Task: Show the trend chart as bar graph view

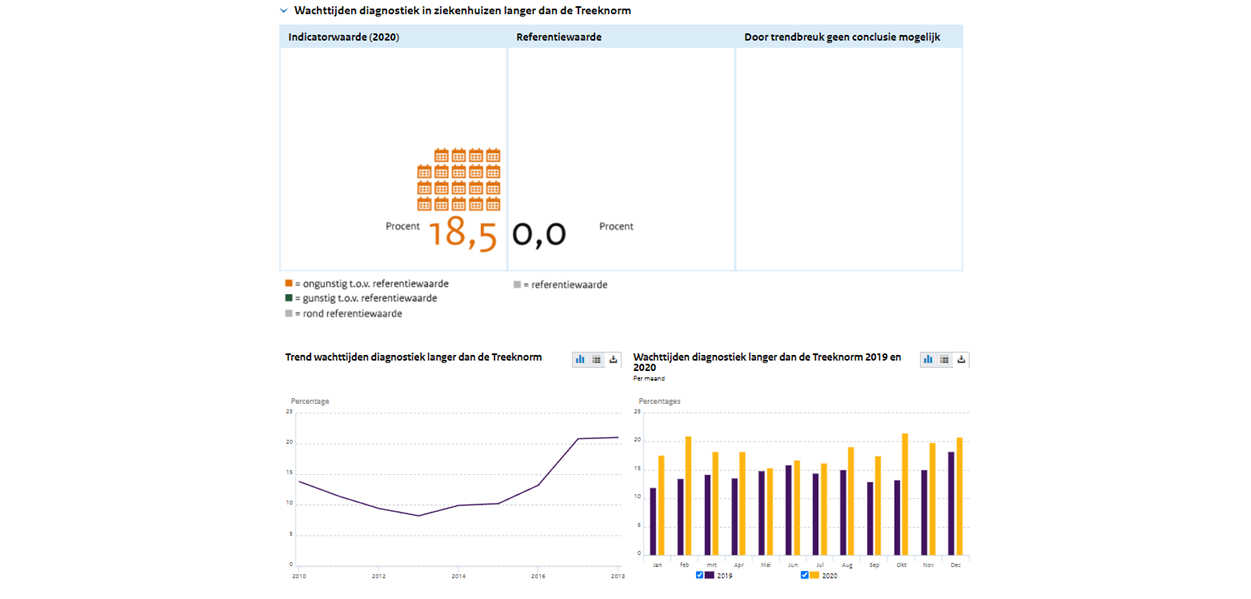Action: click(580, 359)
